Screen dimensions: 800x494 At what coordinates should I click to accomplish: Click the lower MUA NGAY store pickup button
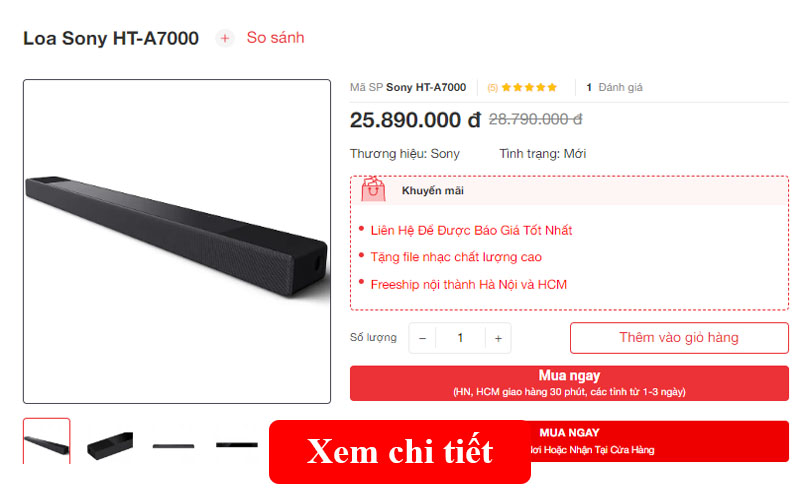pyautogui.click(x=660, y=441)
